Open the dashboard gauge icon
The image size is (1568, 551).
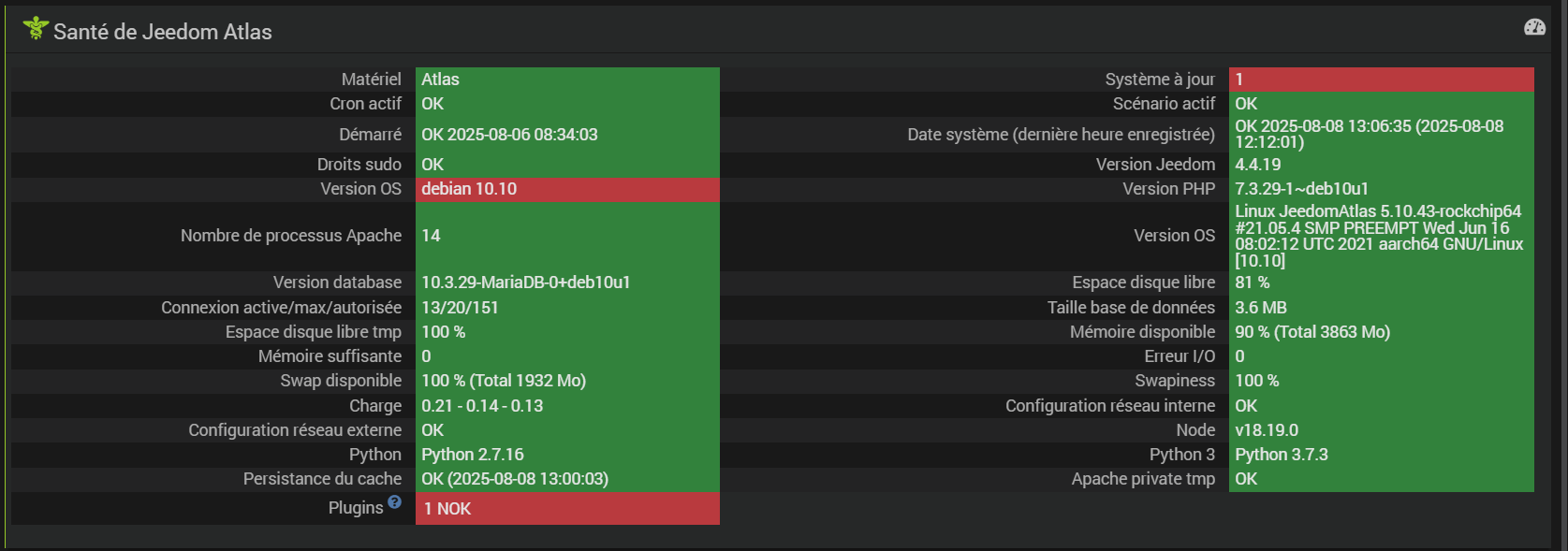tap(1534, 27)
